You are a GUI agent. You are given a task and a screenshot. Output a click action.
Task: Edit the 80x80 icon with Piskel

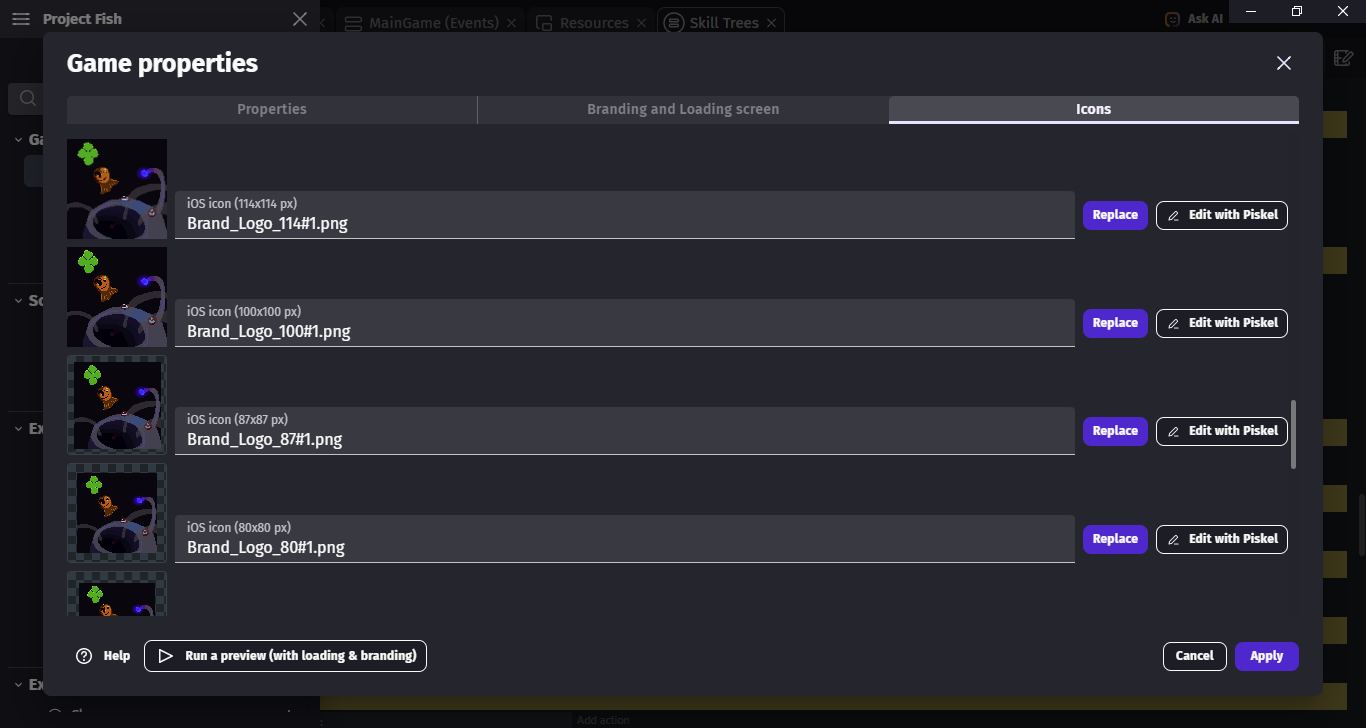point(1222,539)
